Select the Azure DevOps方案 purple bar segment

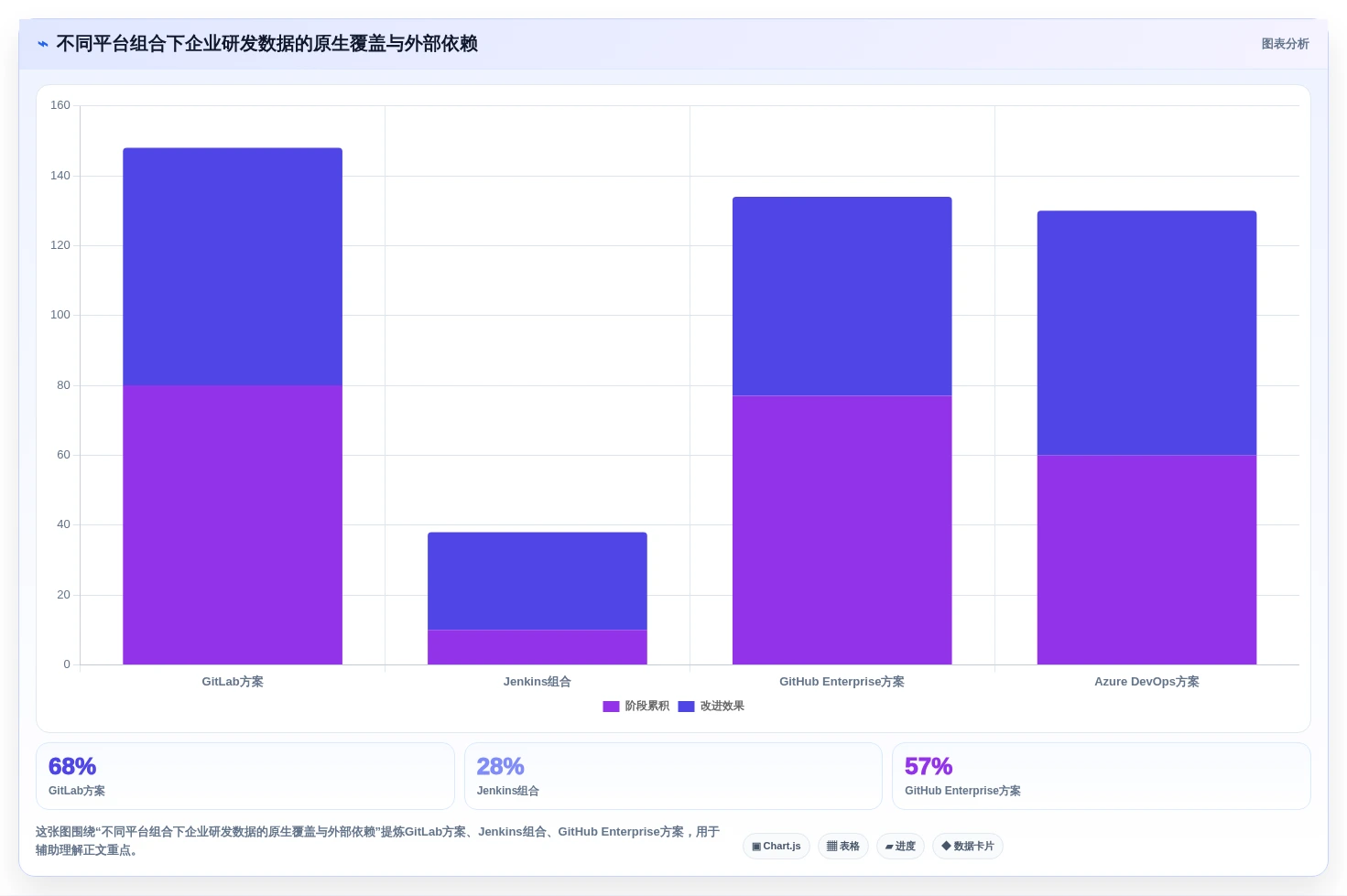click(x=1146, y=560)
